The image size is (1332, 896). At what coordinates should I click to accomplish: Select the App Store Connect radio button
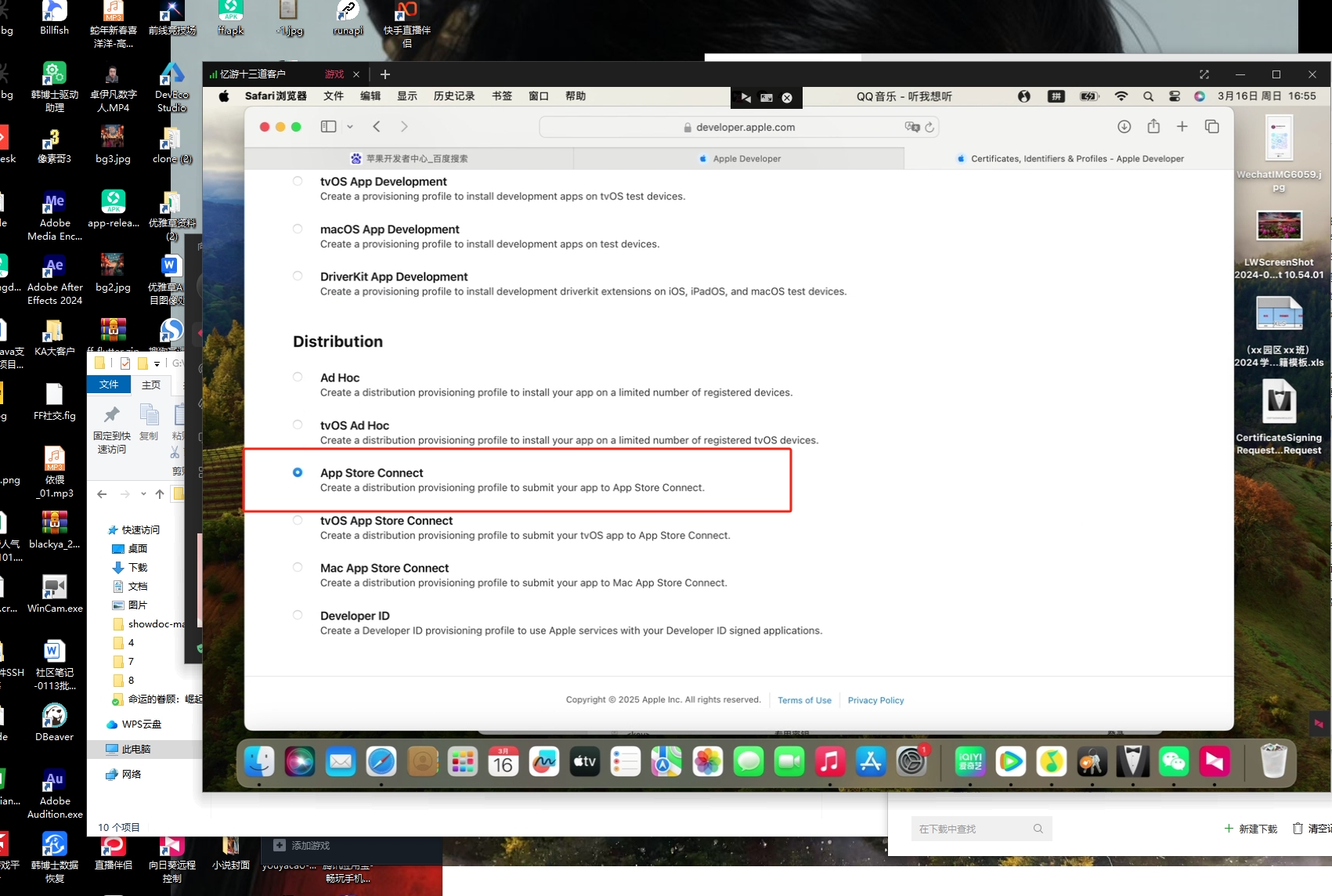click(x=298, y=472)
